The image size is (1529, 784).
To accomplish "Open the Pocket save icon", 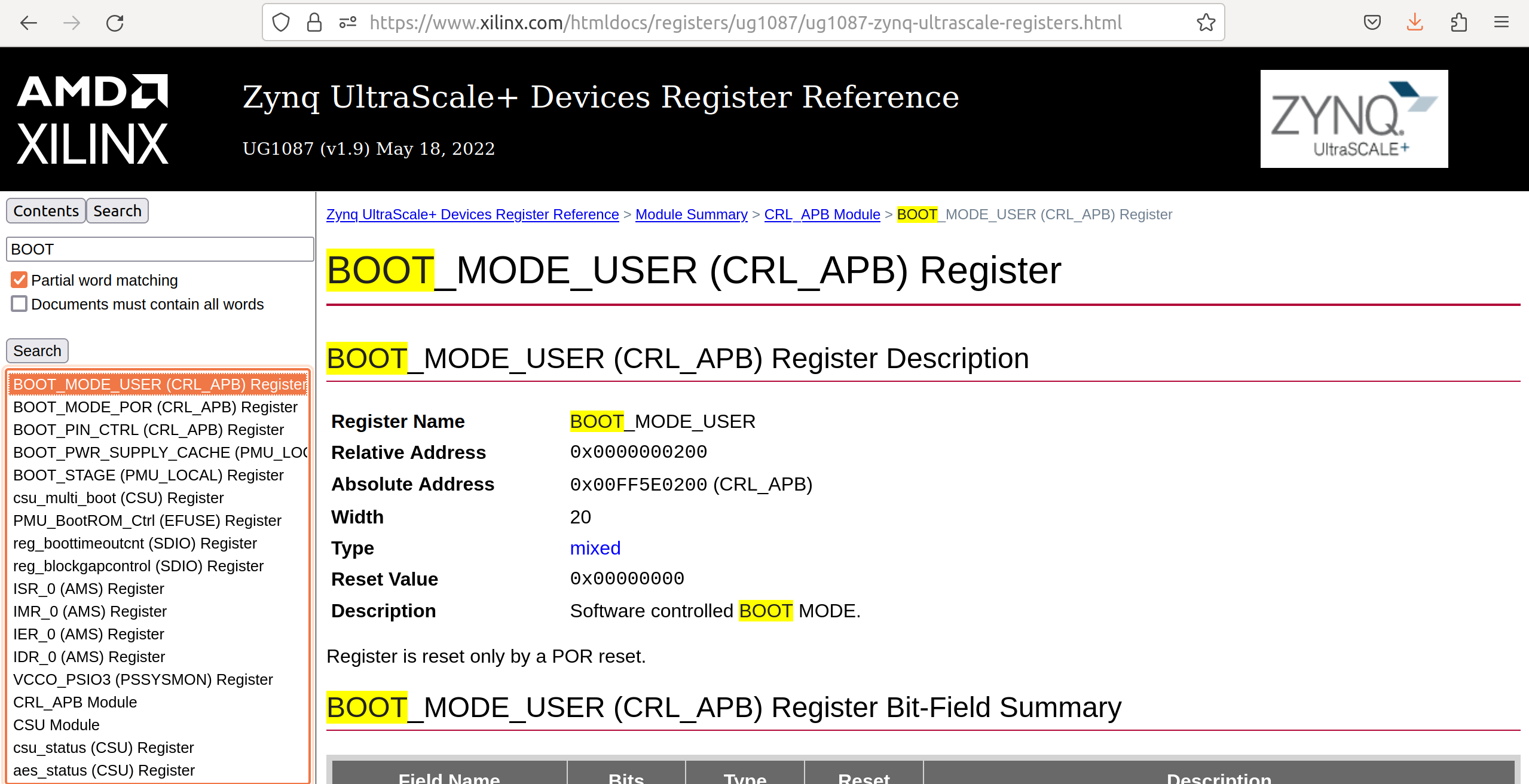I will (1372, 23).
